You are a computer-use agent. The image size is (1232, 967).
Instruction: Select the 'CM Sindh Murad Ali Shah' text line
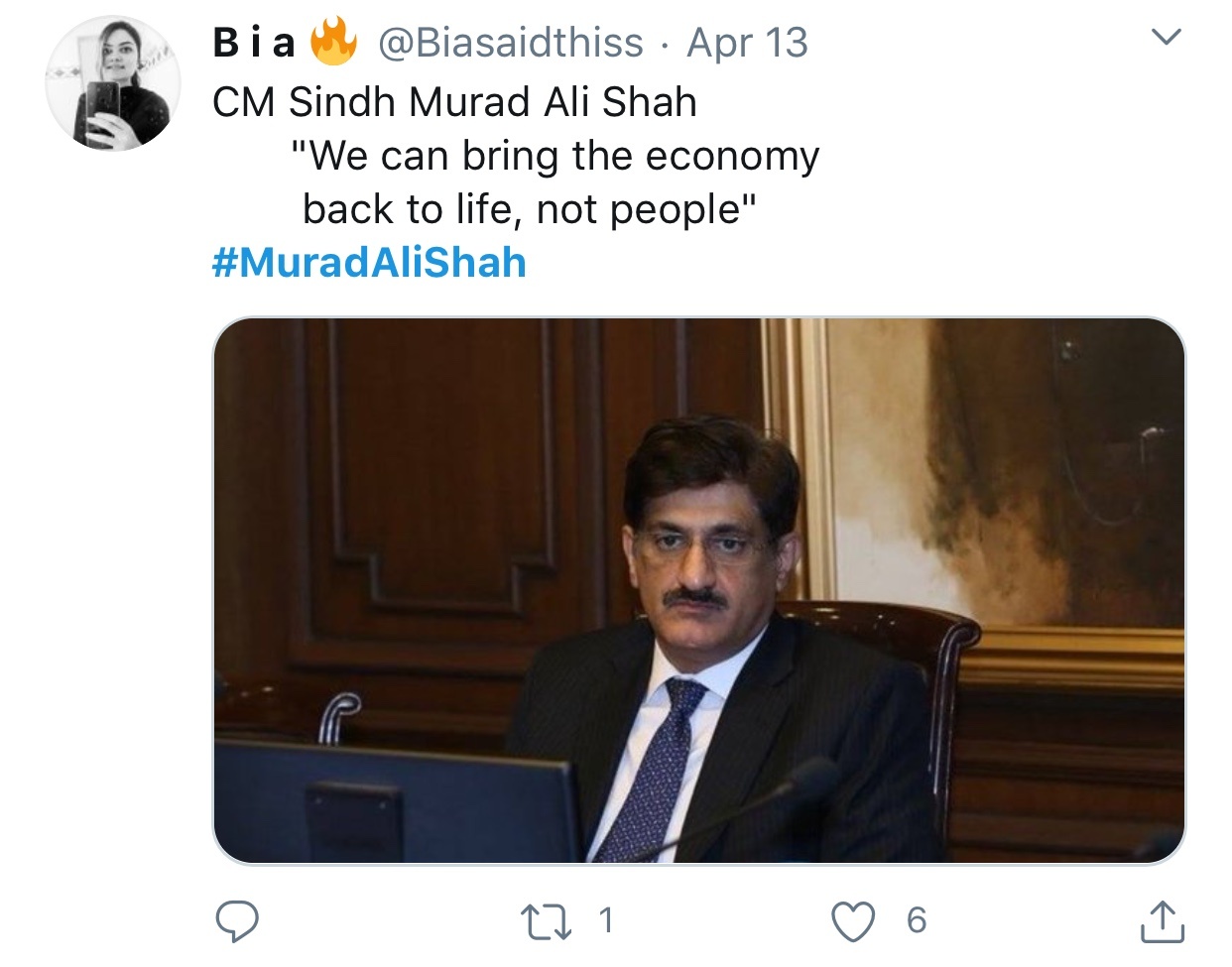[454, 102]
